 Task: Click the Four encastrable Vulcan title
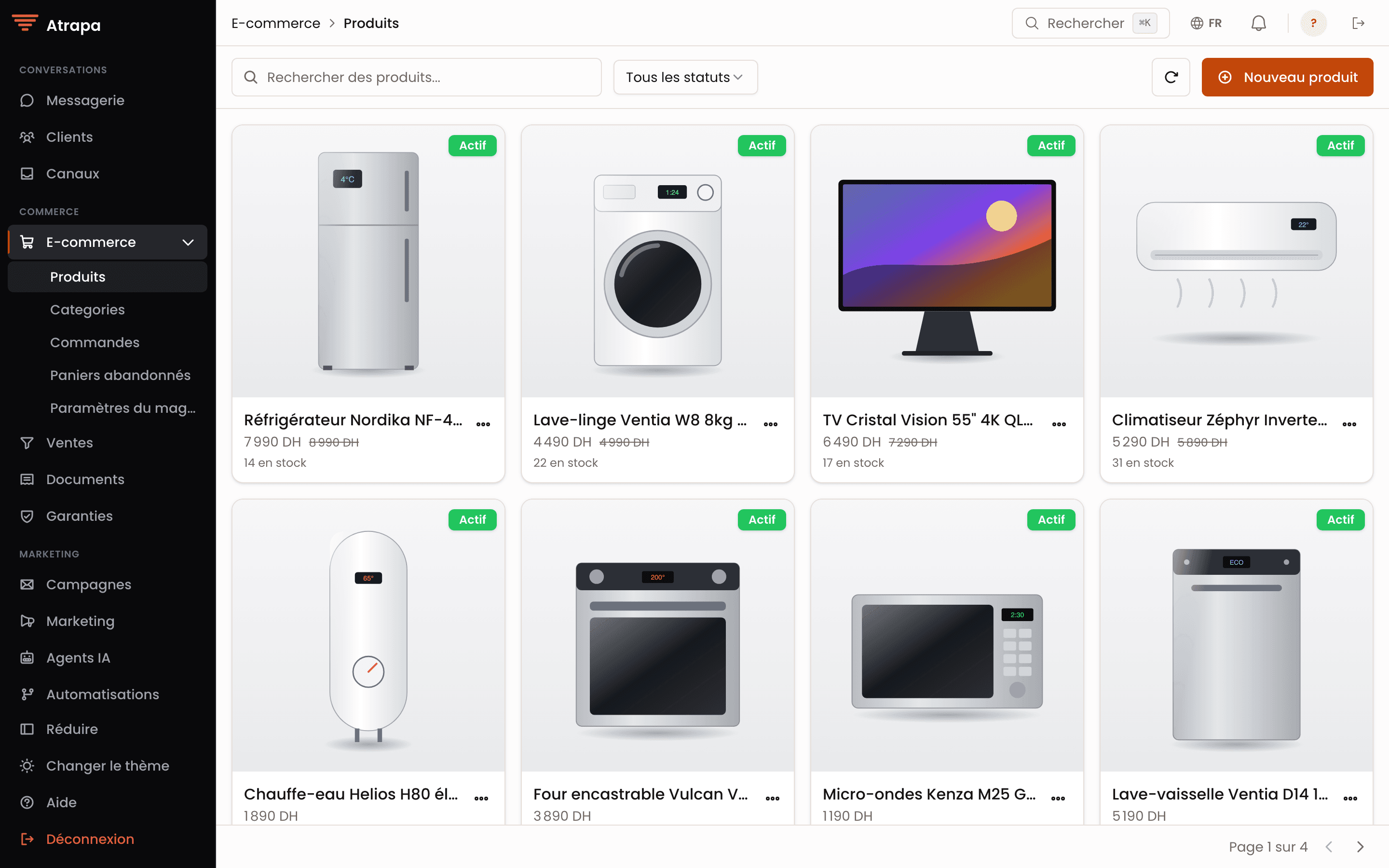point(640,795)
